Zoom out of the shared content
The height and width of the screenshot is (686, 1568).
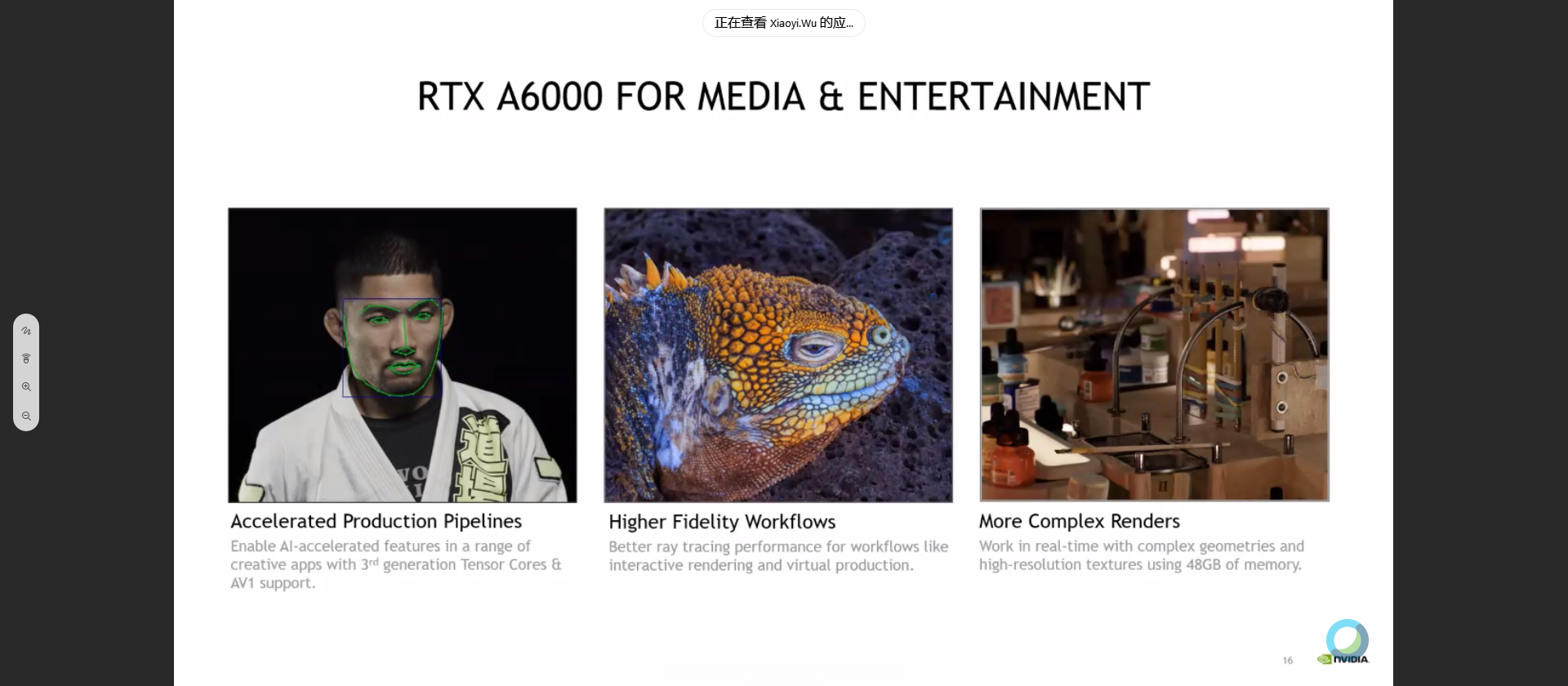[x=26, y=416]
